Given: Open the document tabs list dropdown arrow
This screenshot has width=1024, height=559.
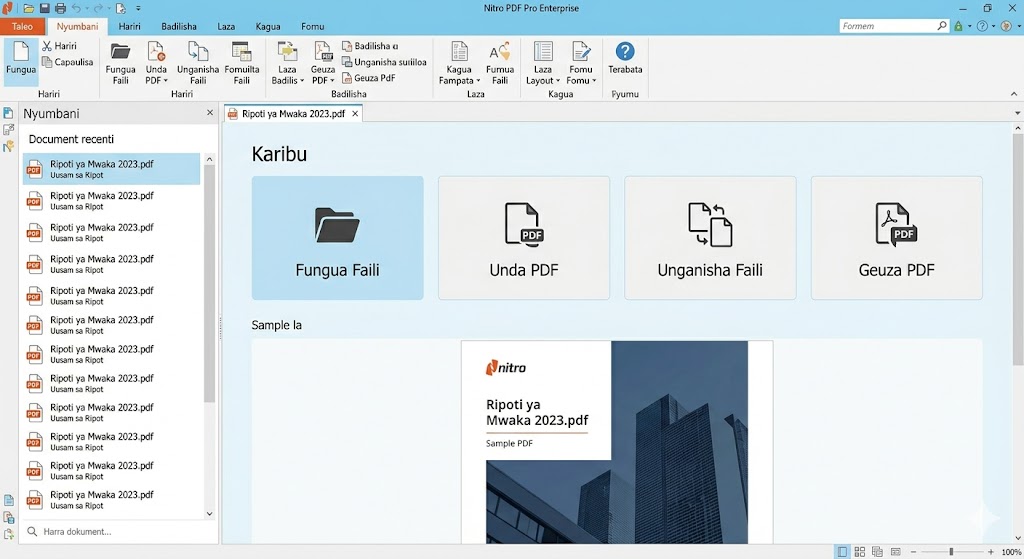Looking at the screenshot, I should pos(1017,113).
